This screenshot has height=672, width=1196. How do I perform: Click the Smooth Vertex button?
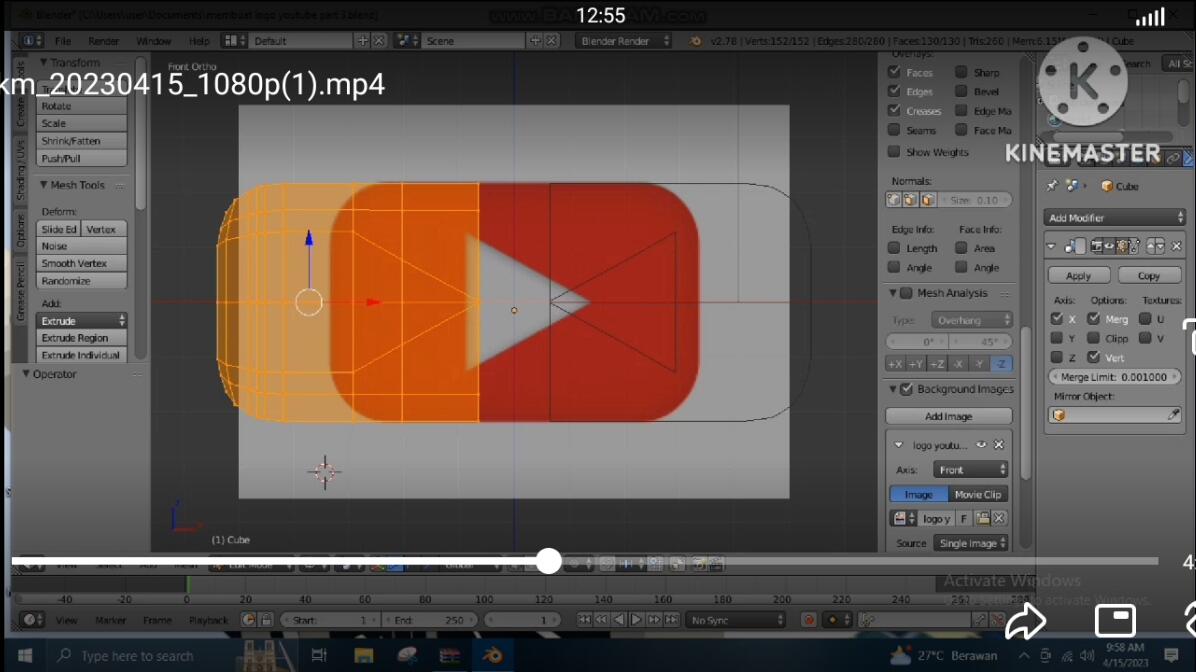[82, 263]
